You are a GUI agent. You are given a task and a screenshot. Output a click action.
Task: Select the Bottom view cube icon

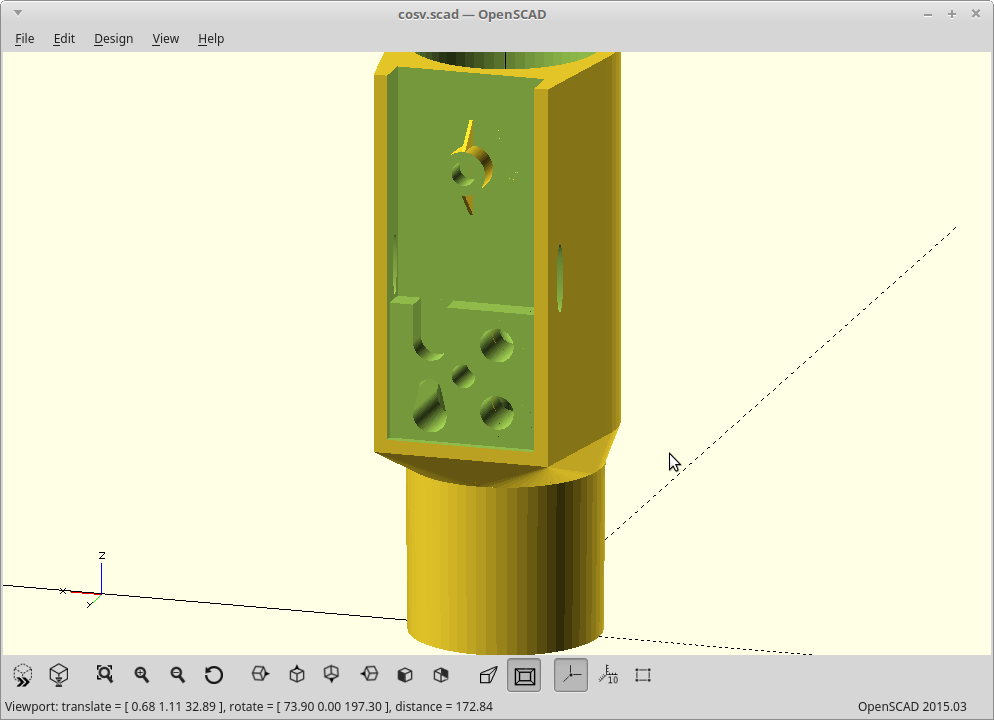(x=332, y=675)
